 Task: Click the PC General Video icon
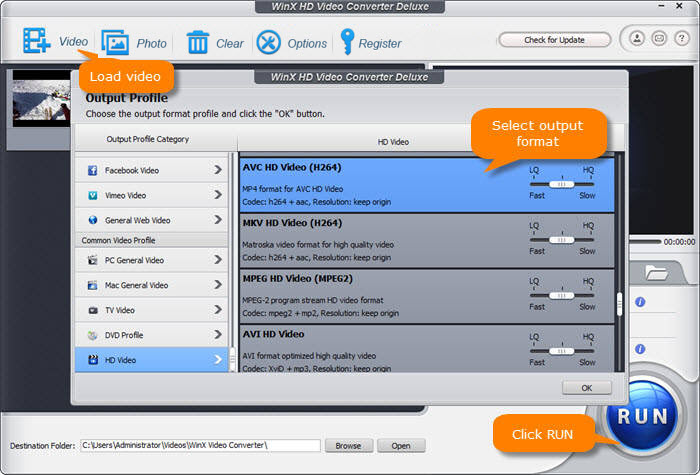coord(92,260)
